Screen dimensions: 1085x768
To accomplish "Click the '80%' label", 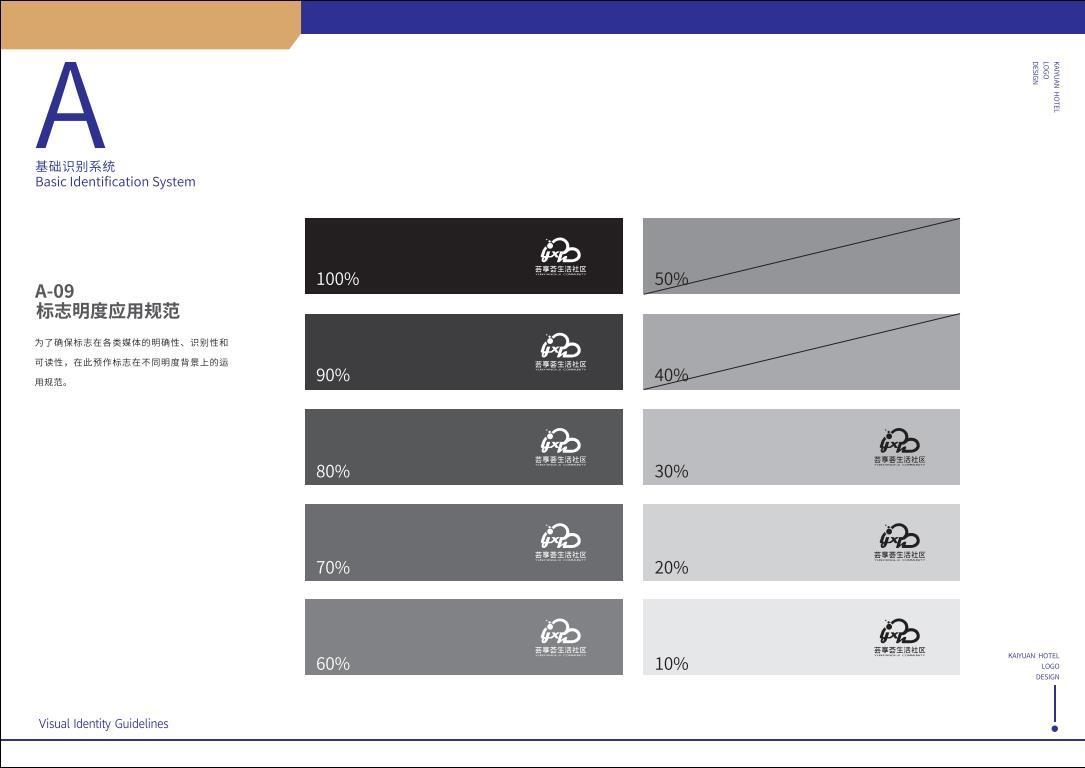I will tap(333, 471).
